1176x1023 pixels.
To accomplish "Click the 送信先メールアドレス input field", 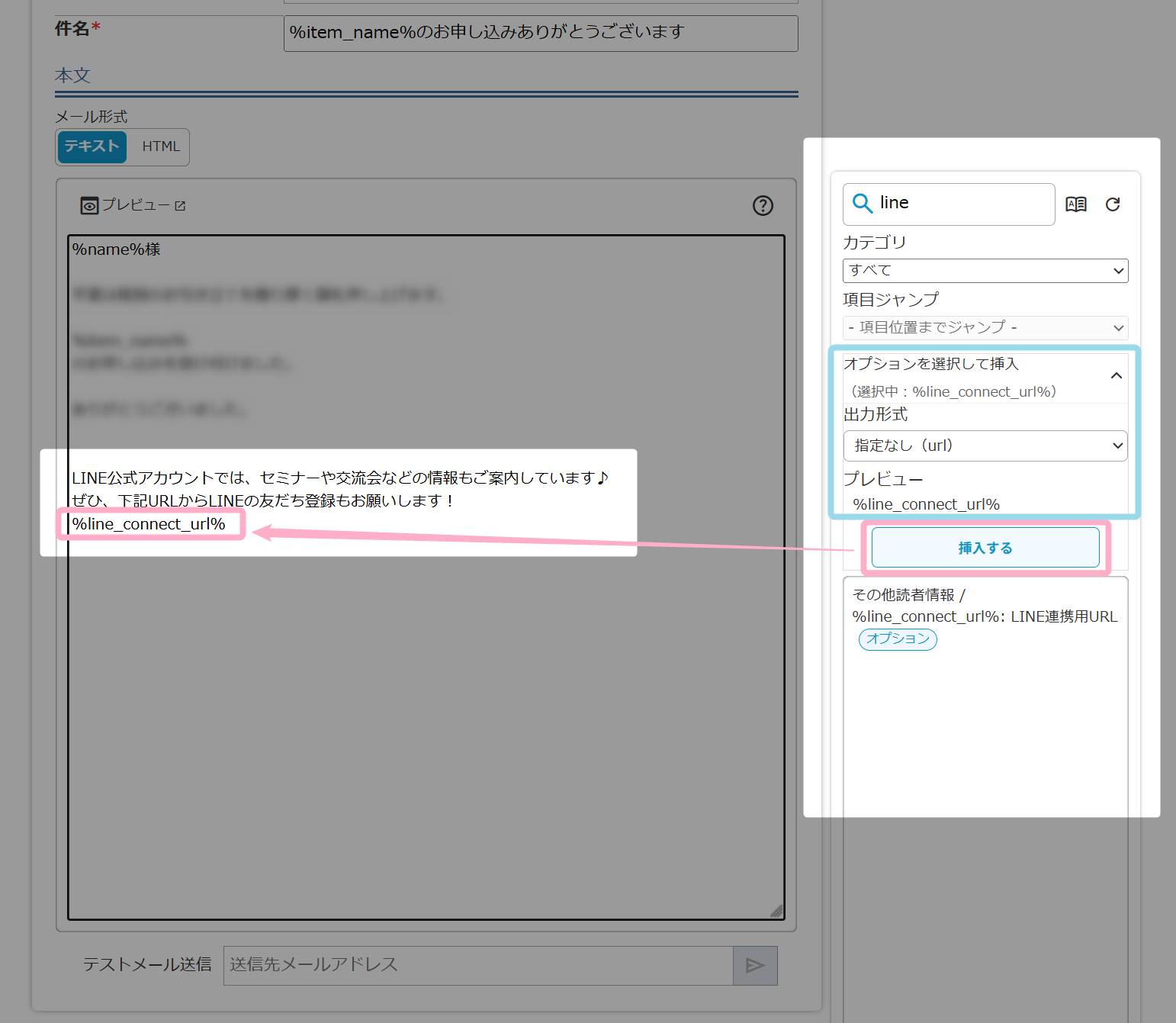I will 477,966.
